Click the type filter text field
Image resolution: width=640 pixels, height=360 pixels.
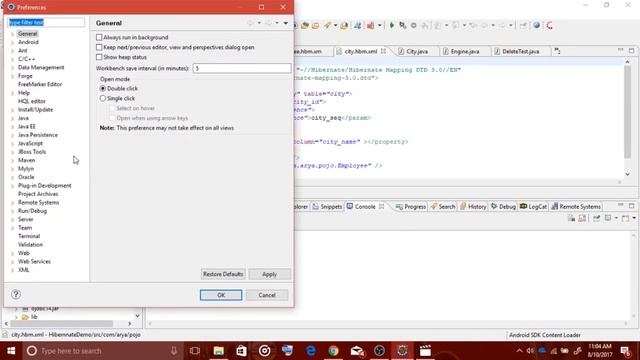click(x=46, y=22)
